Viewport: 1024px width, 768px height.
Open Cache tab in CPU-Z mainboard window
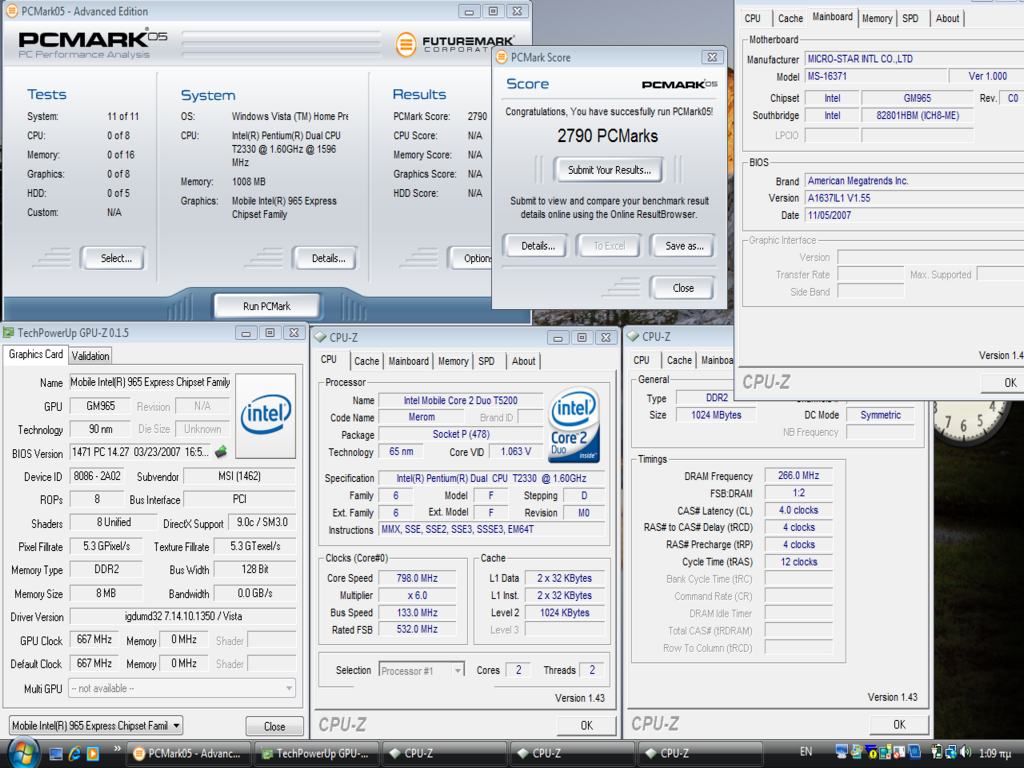pyautogui.click(x=790, y=18)
